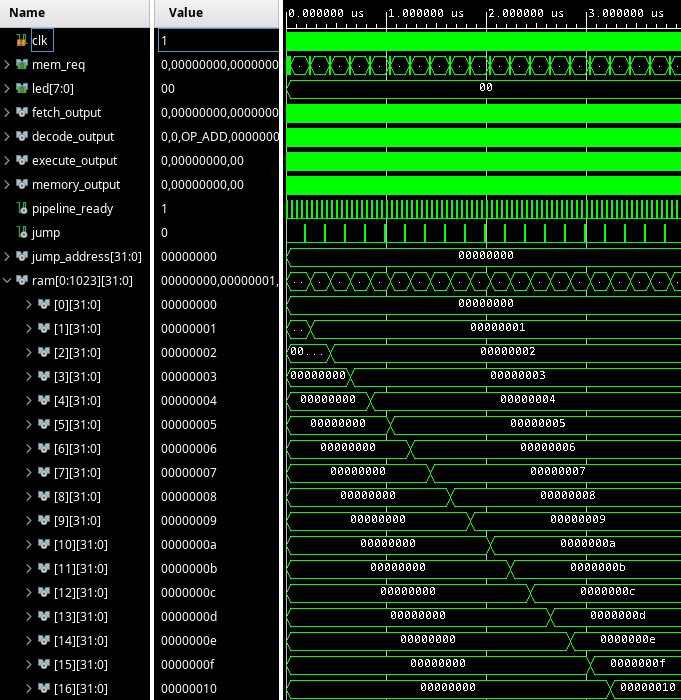This screenshot has height=700, width=681.
Task: Select the jump signal row
Action: (x=75, y=233)
